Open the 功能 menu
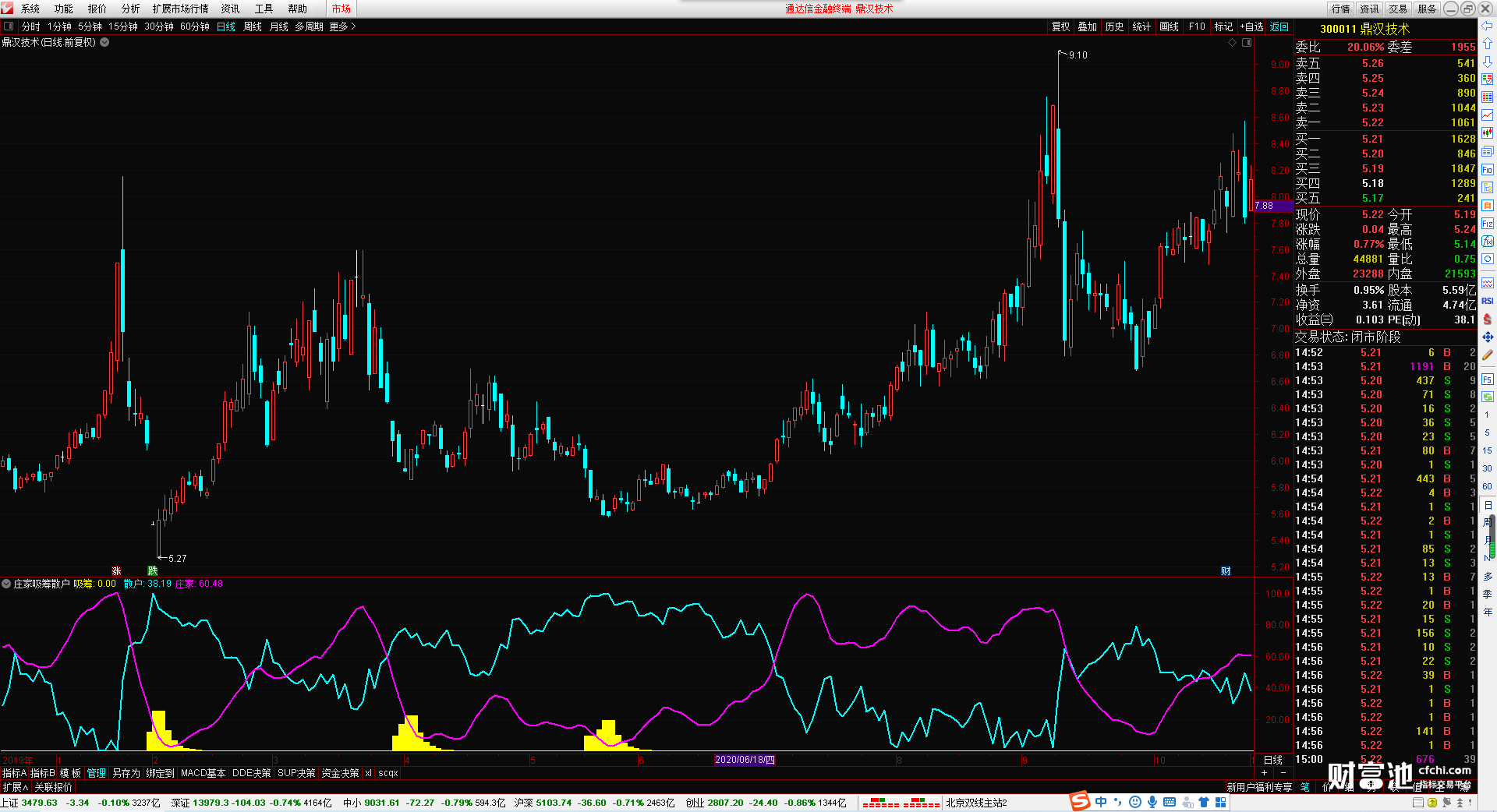 click(x=63, y=9)
